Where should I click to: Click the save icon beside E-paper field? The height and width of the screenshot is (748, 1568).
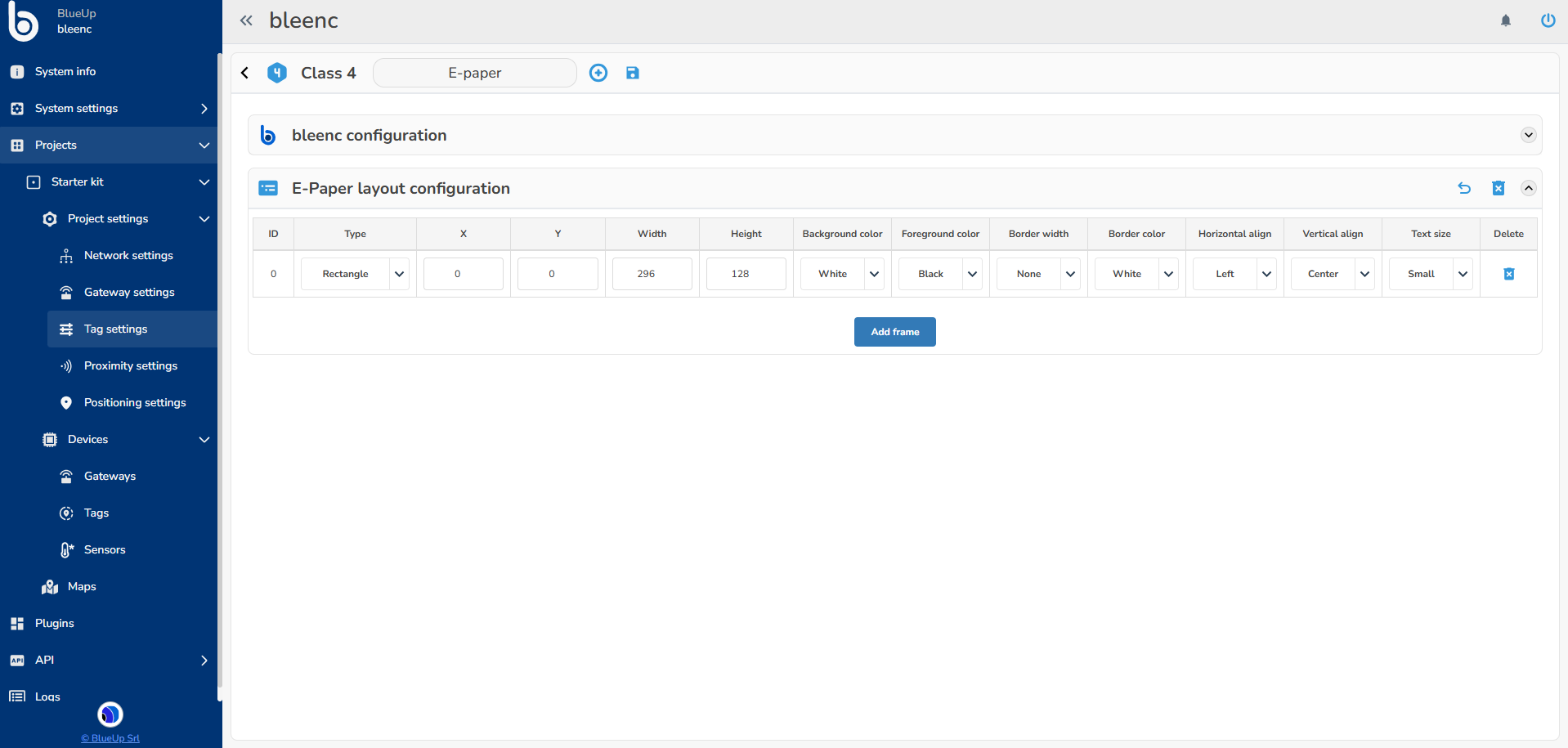632,73
